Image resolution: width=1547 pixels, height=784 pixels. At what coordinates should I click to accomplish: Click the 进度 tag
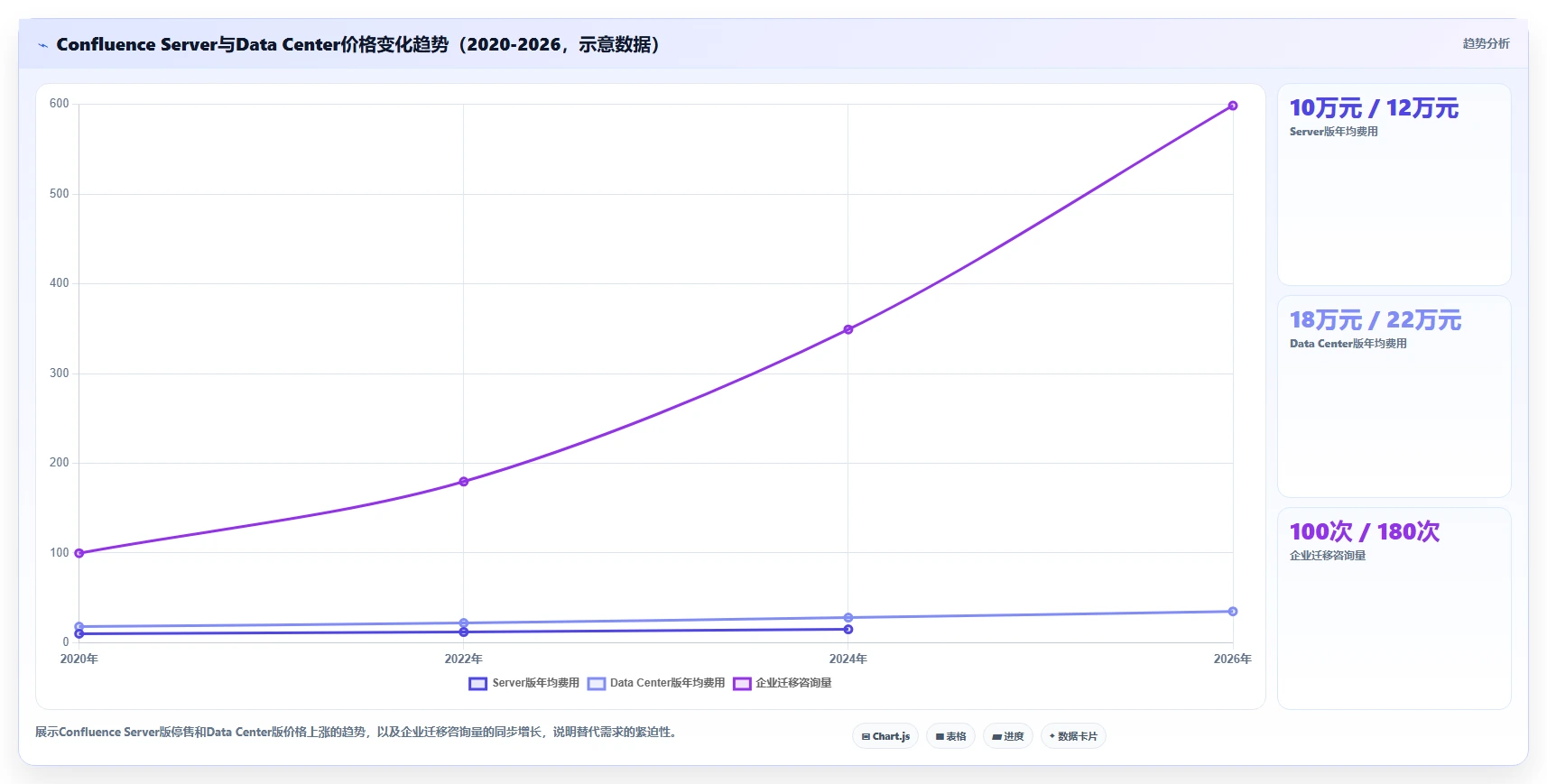click(1008, 736)
